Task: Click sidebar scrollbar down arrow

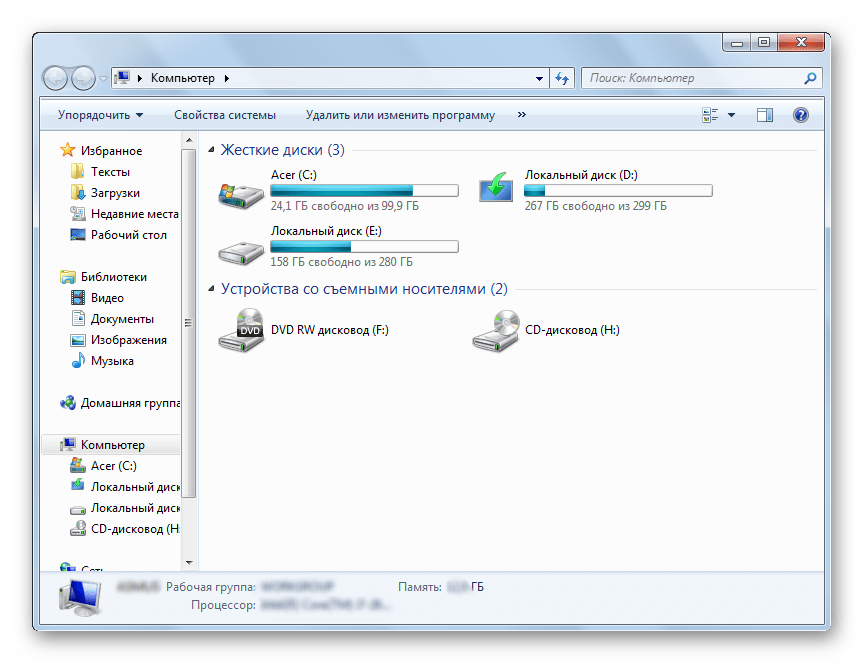Action: click(189, 563)
